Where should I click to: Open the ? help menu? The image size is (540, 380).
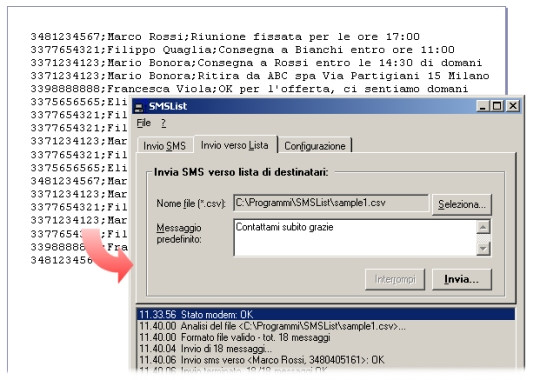click(x=164, y=123)
